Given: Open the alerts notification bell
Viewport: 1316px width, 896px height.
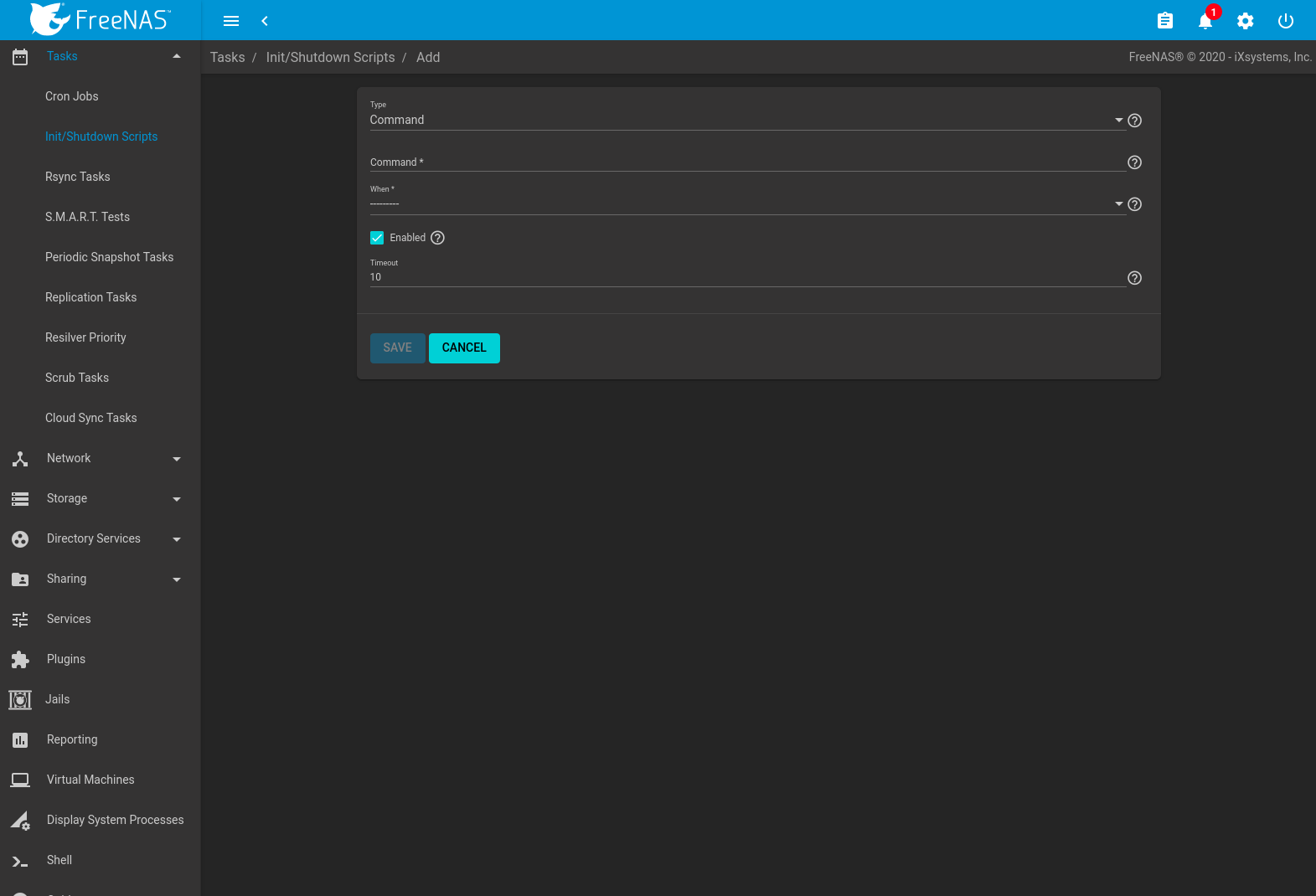Looking at the screenshot, I should coord(1205,21).
